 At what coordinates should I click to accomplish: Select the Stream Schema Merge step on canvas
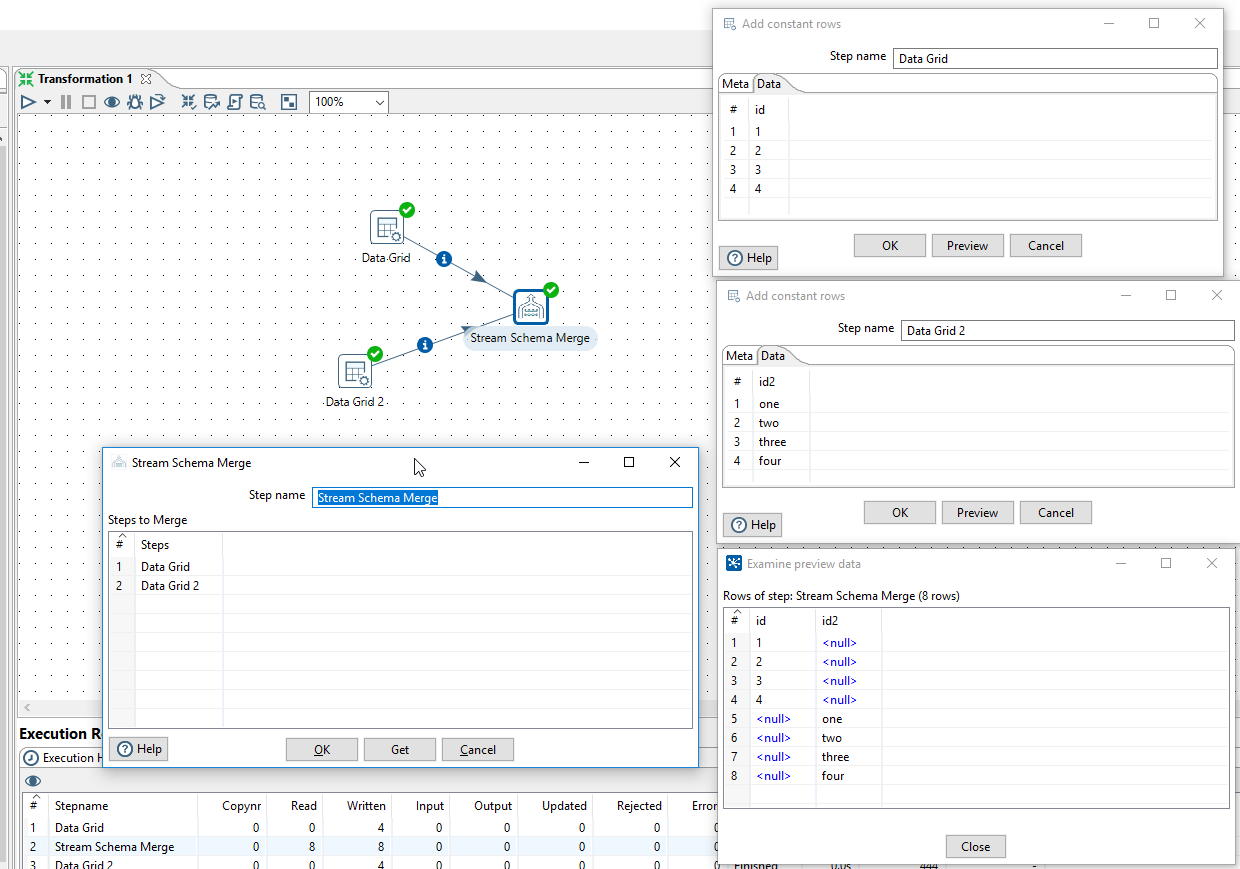pyautogui.click(x=529, y=306)
